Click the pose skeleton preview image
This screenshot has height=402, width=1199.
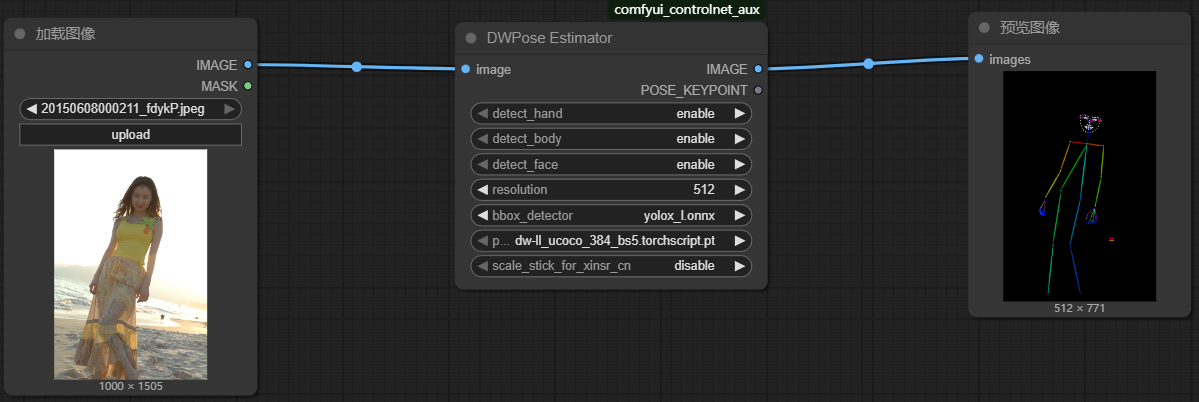1079,185
